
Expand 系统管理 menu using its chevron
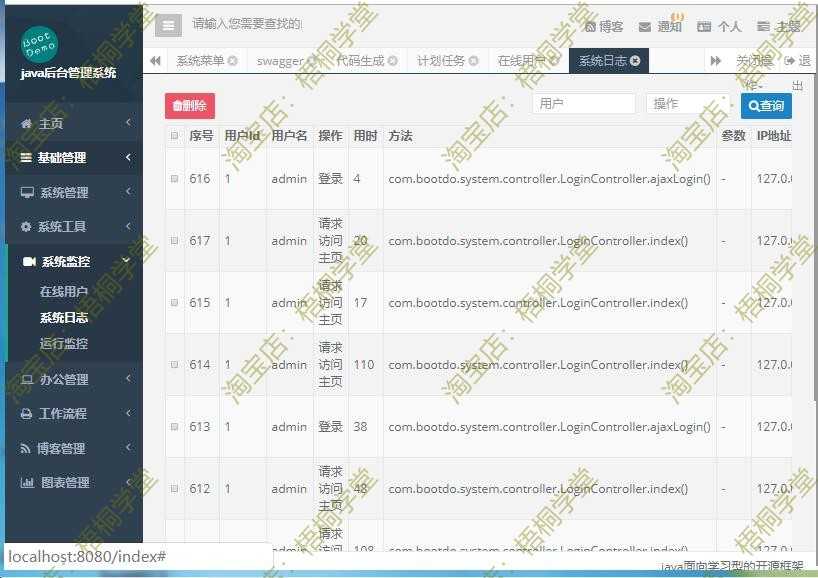(128, 191)
